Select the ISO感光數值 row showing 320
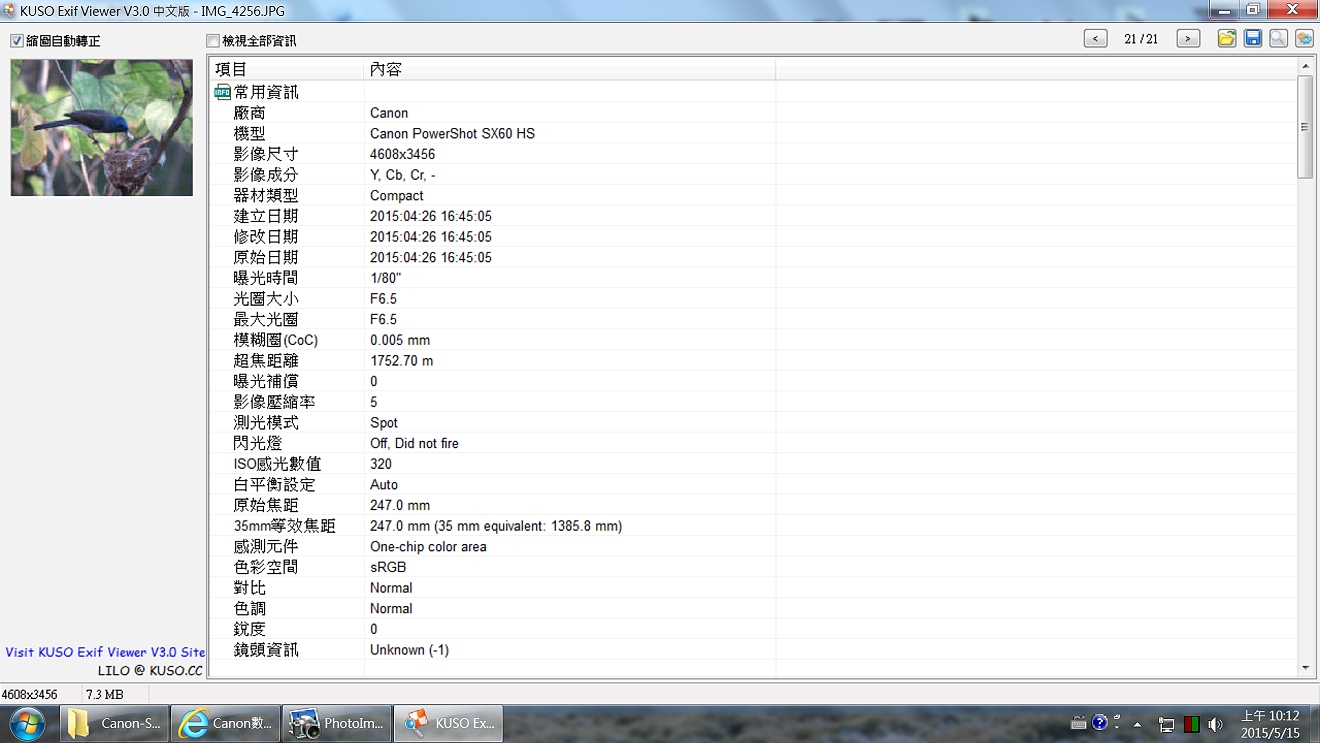 pos(753,464)
